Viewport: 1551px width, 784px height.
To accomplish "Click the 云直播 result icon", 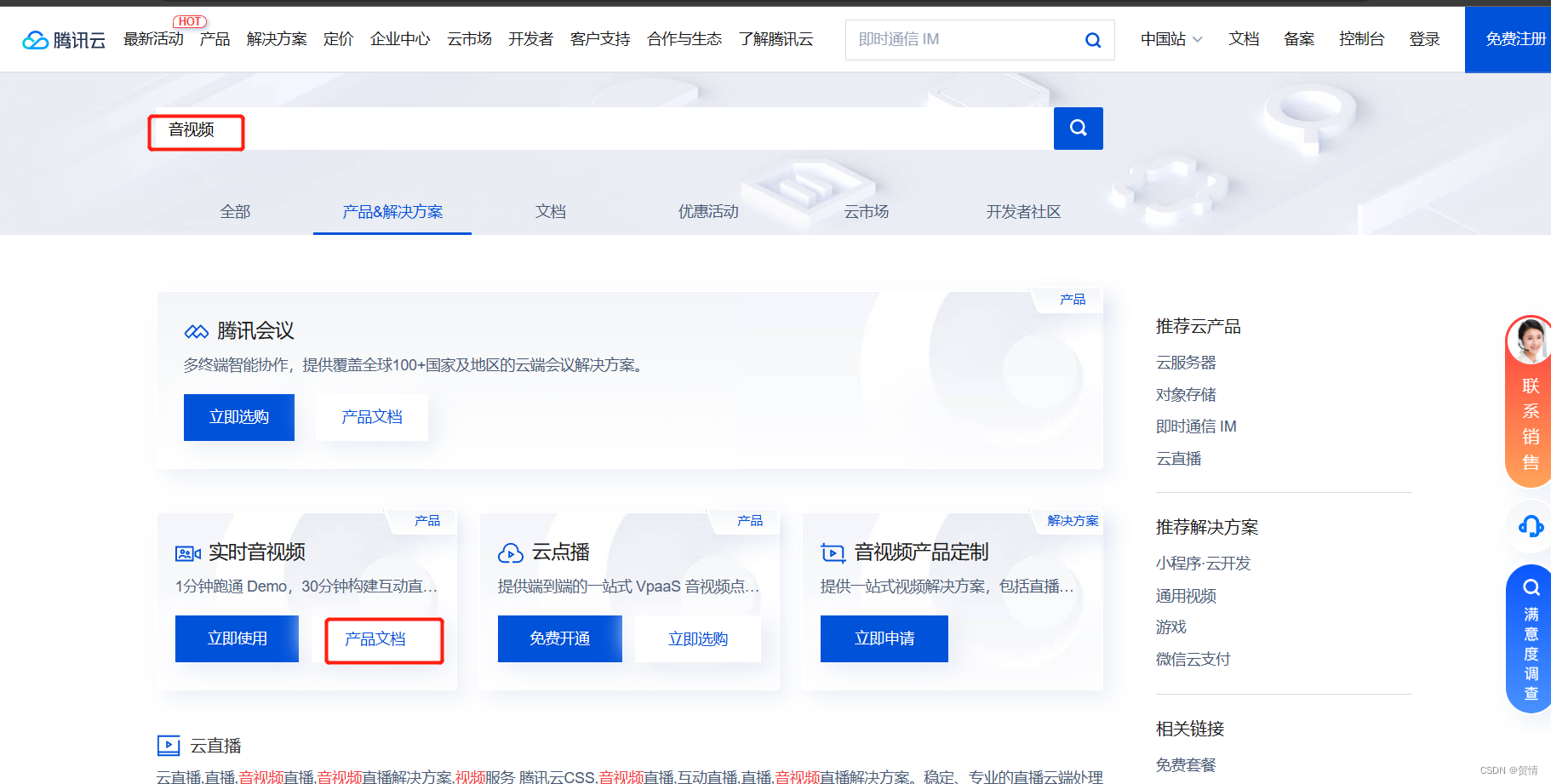I will coord(169,747).
